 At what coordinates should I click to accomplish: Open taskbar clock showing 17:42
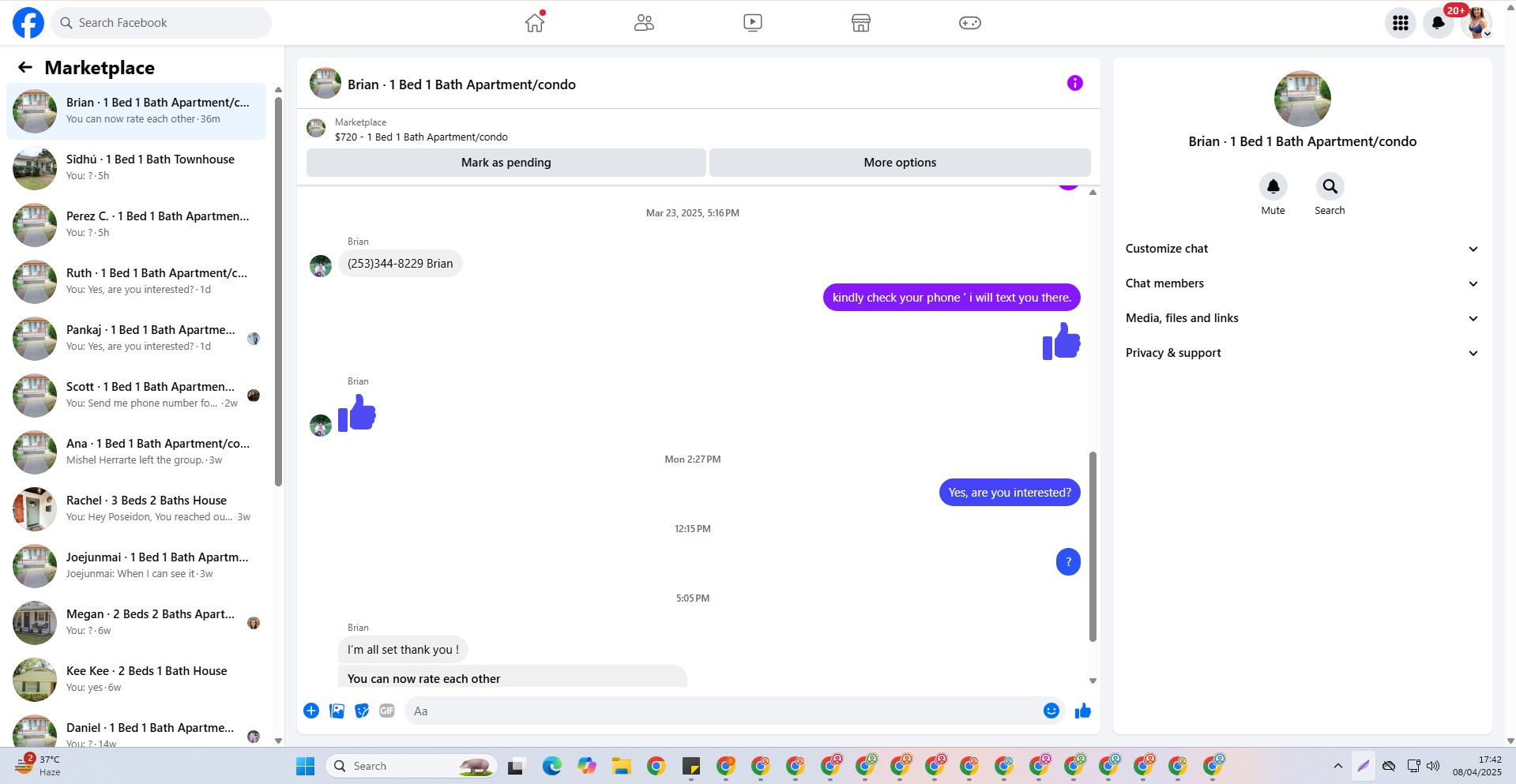(x=1477, y=766)
